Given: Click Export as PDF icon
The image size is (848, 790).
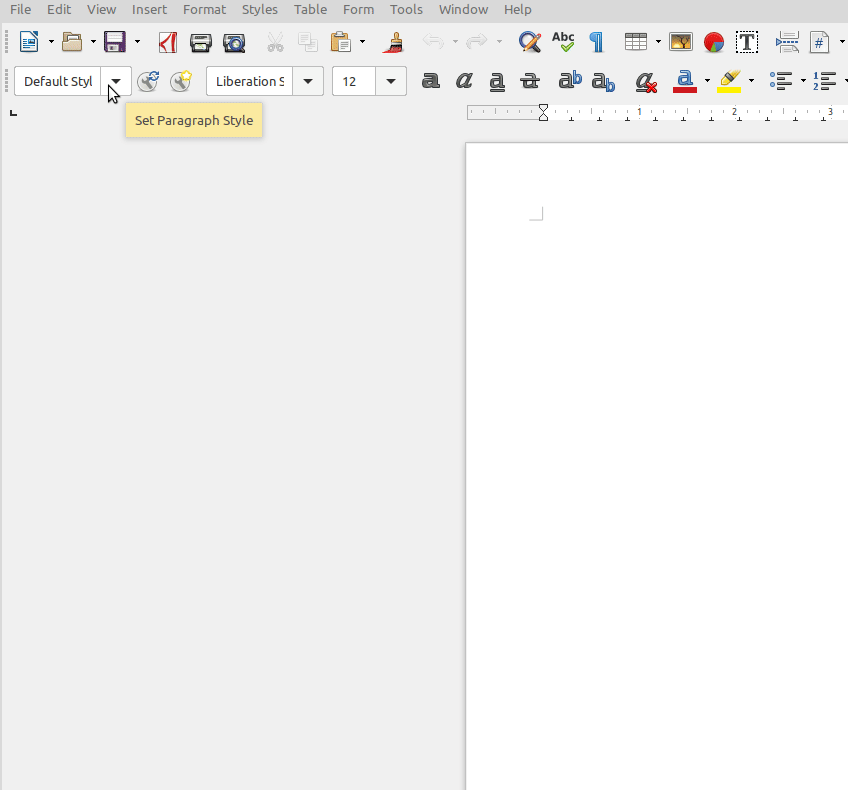Looking at the screenshot, I should [167, 42].
